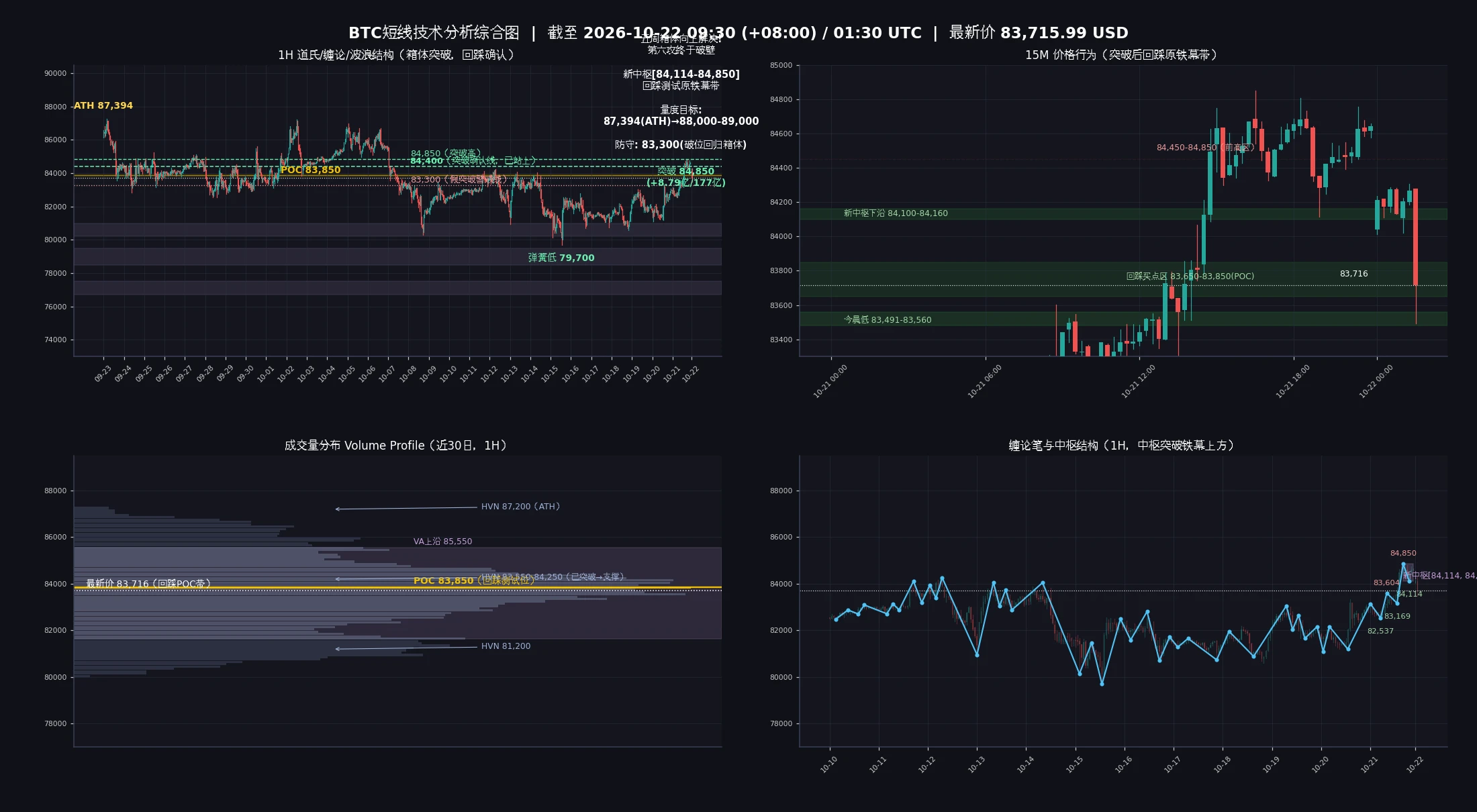Click the 87,394(ATH)→88,000-89,000 target text
The height and width of the screenshot is (812, 1477).
(681, 121)
